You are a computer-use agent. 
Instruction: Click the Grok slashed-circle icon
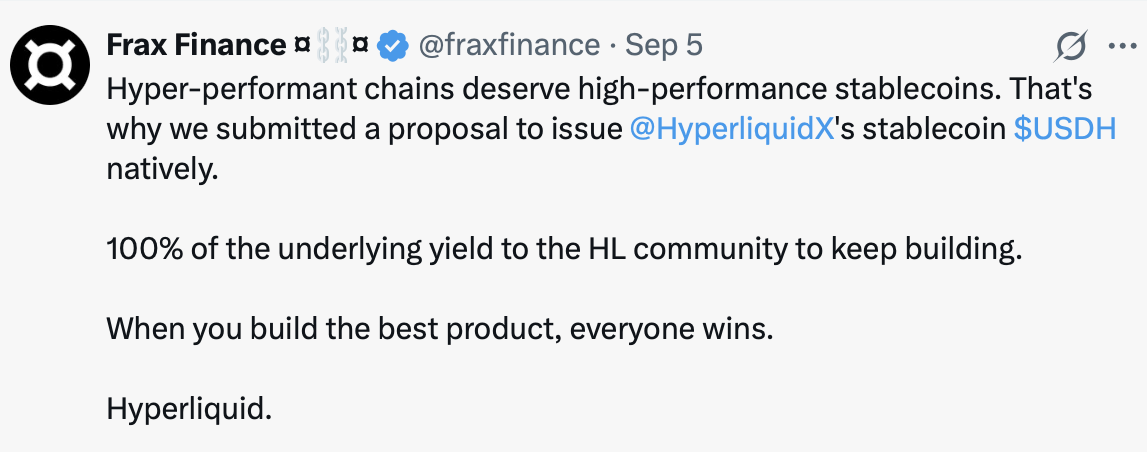[1070, 46]
